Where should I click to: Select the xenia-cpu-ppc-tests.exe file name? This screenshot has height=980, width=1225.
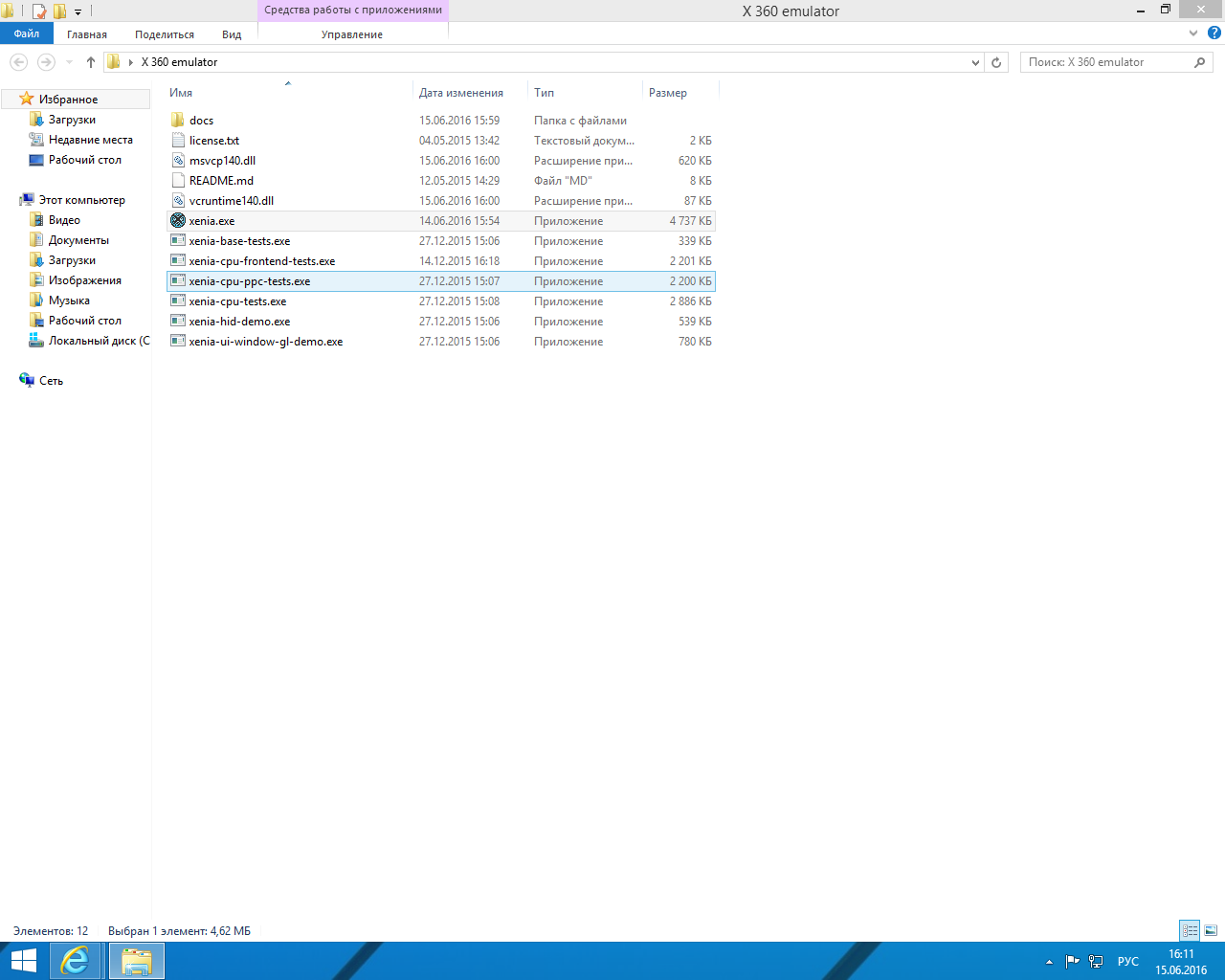point(250,281)
